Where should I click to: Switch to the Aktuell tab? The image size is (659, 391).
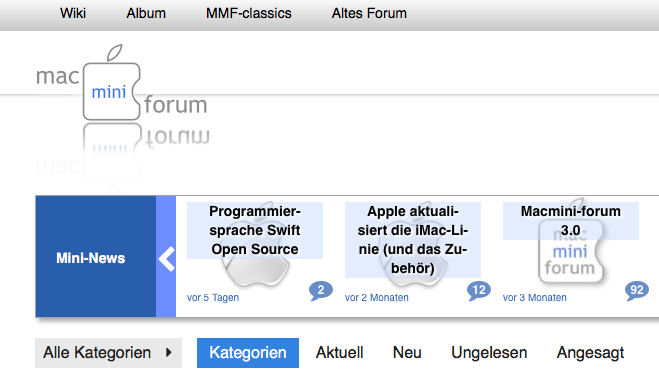340,353
